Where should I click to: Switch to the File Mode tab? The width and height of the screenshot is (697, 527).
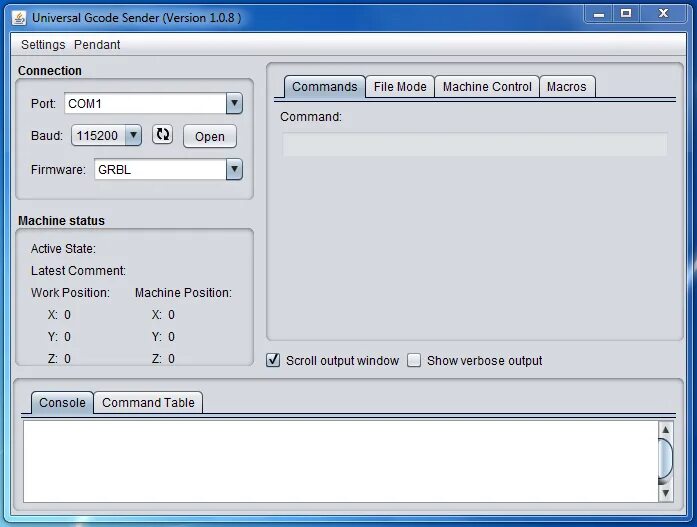coord(400,87)
